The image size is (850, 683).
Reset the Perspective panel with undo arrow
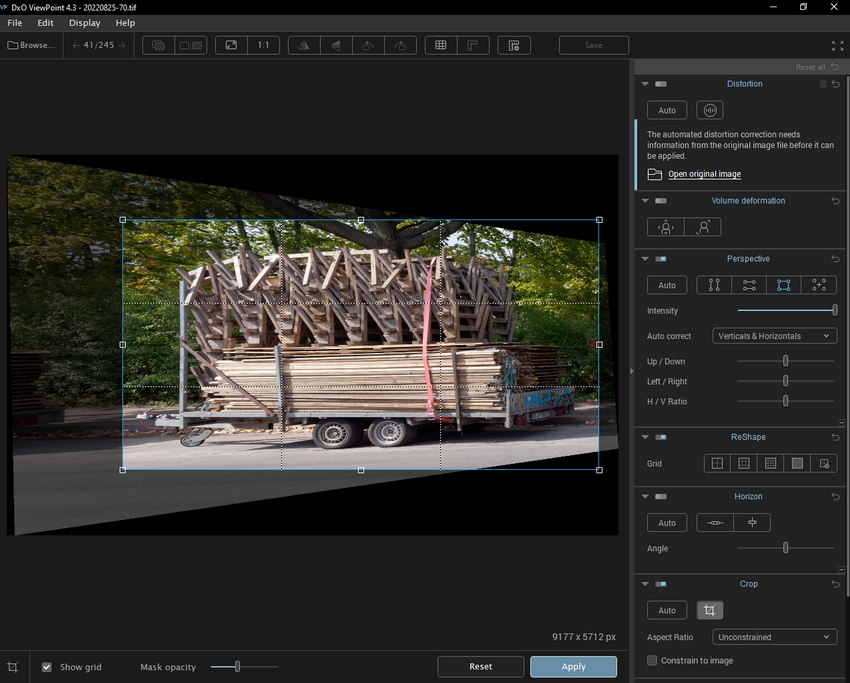(x=835, y=259)
